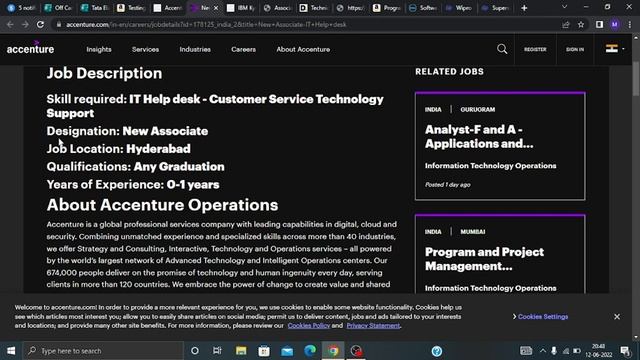Image resolution: width=640 pixels, height=360 pixels.
Task: Open Microsoft Edge from the taskbar
Action: coord(310,351)
